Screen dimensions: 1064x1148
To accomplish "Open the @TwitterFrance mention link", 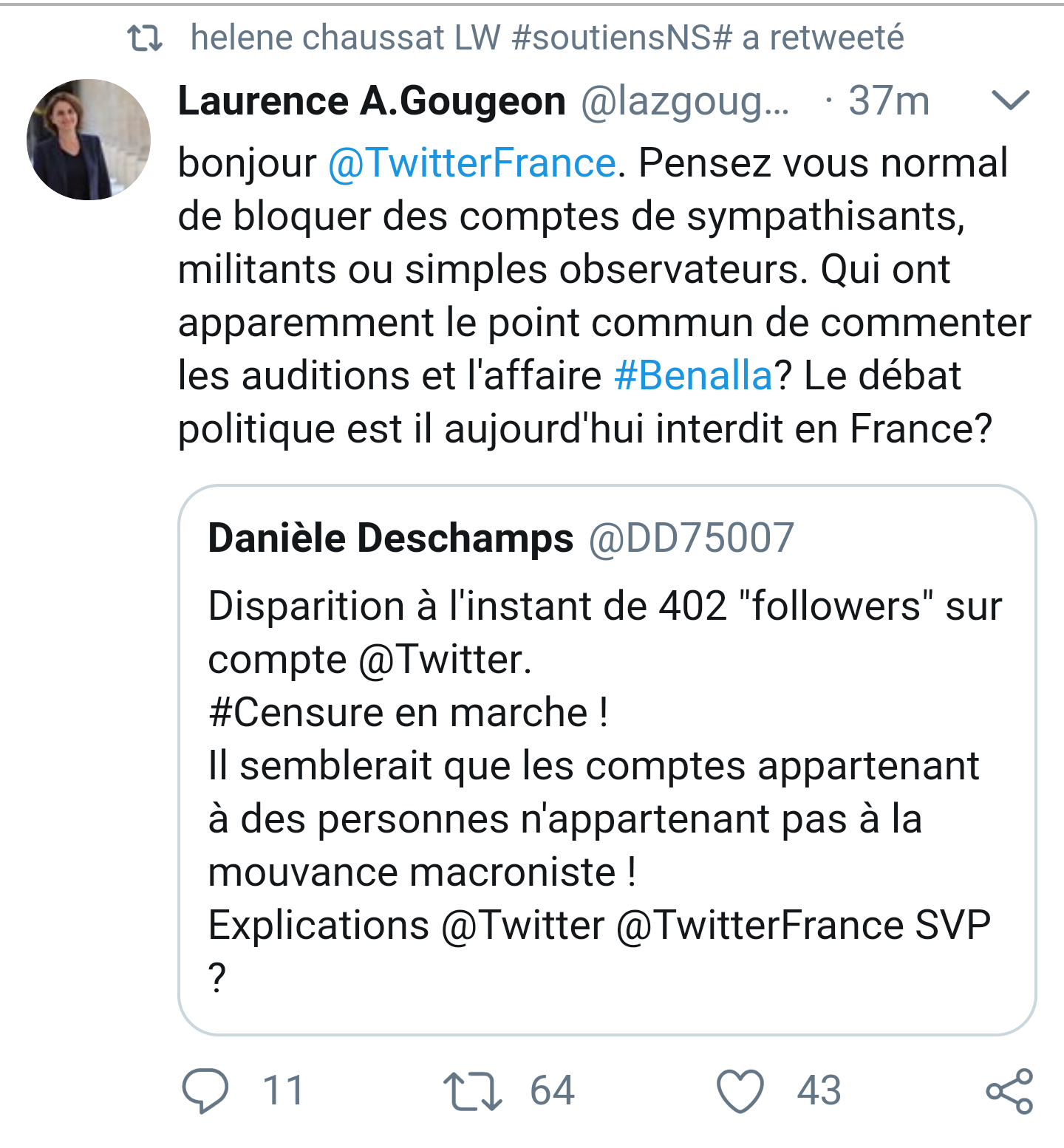I will tap(471, 163).
